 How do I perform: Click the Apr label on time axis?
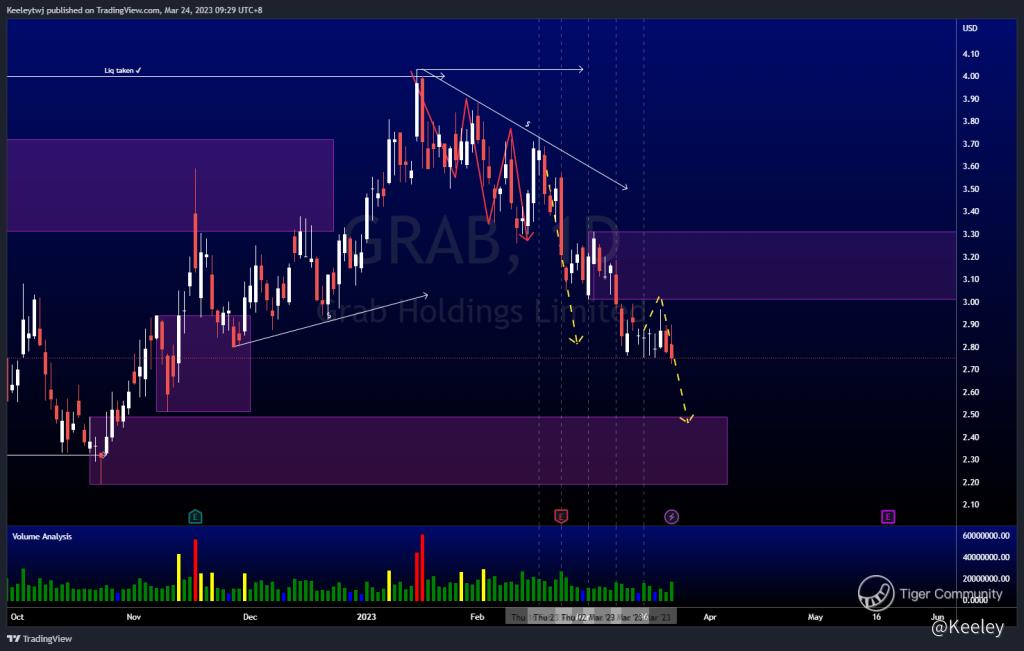(710, 617)
